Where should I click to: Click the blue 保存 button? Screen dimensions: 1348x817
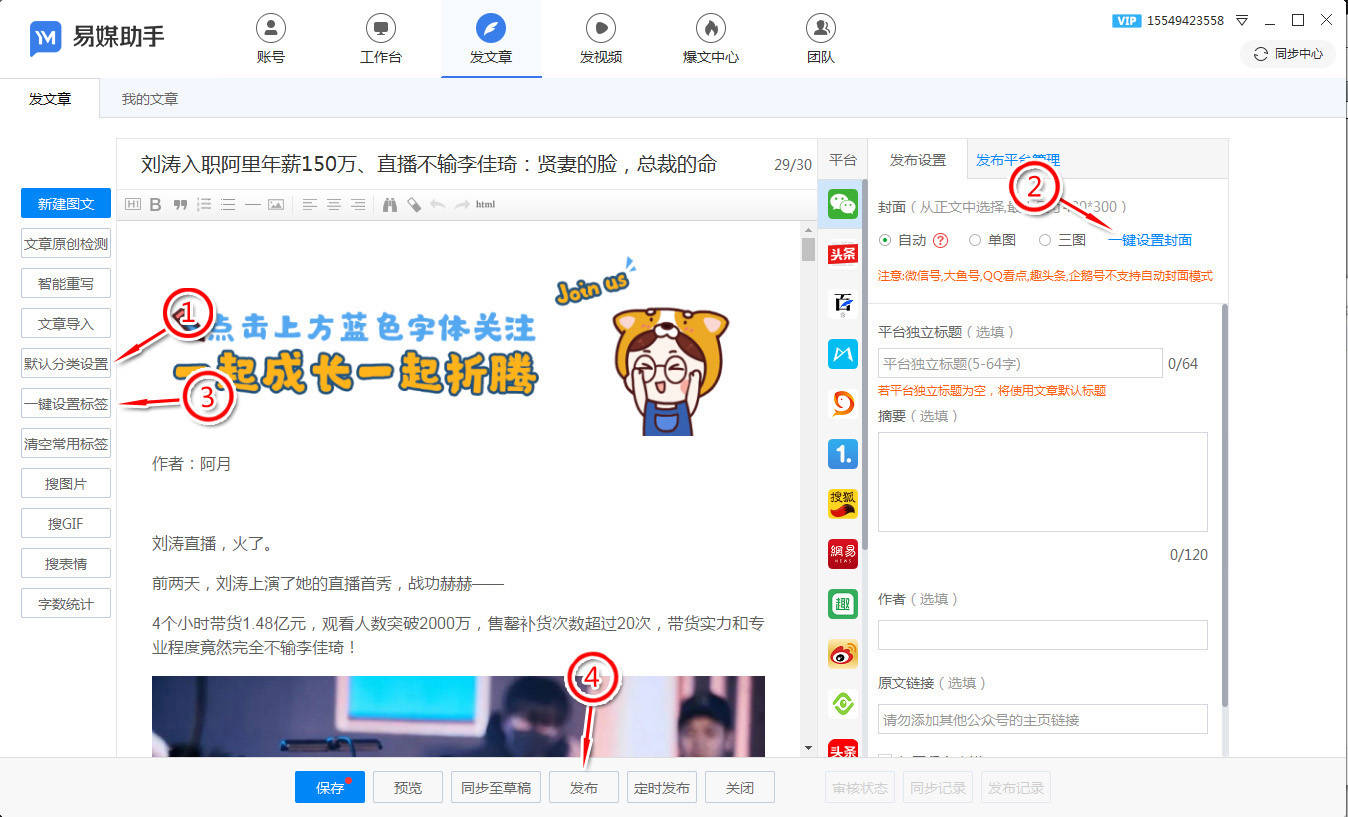330,787
